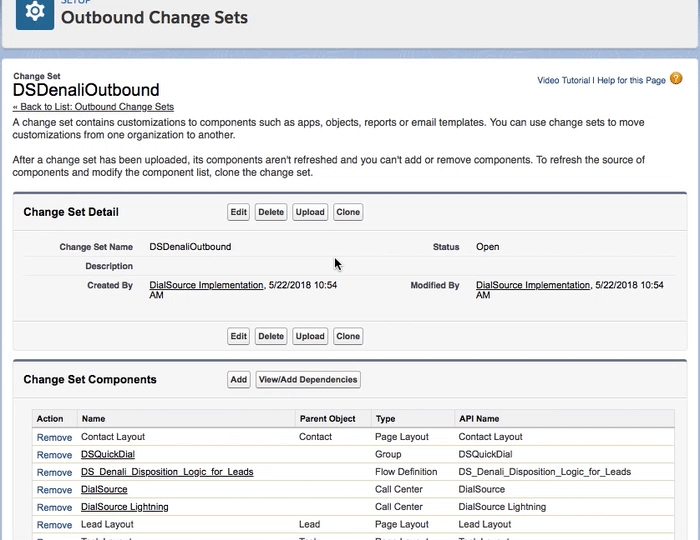Click the top Edit button
The width and height of the screenshot is (700, 540).
click(238, 212)
